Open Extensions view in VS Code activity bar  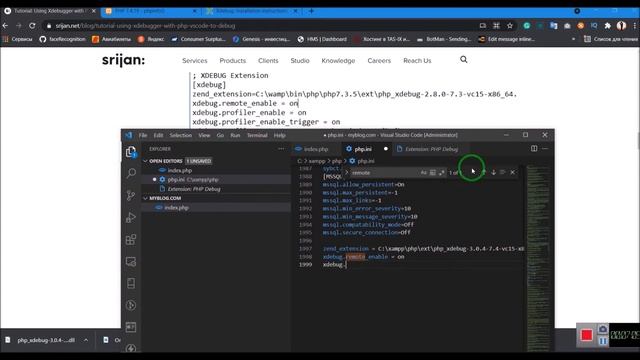click(131, 239)
